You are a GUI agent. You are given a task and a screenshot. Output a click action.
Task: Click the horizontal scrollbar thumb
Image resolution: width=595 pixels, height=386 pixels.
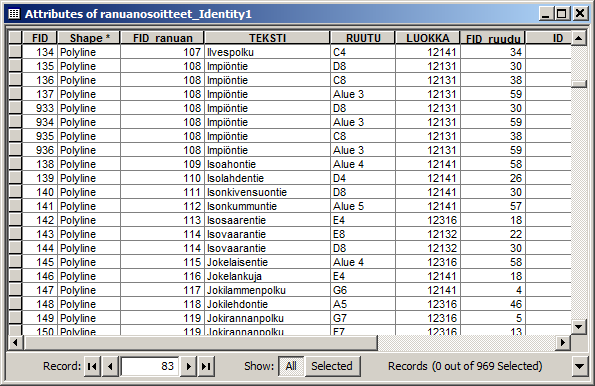click(201, 343)
